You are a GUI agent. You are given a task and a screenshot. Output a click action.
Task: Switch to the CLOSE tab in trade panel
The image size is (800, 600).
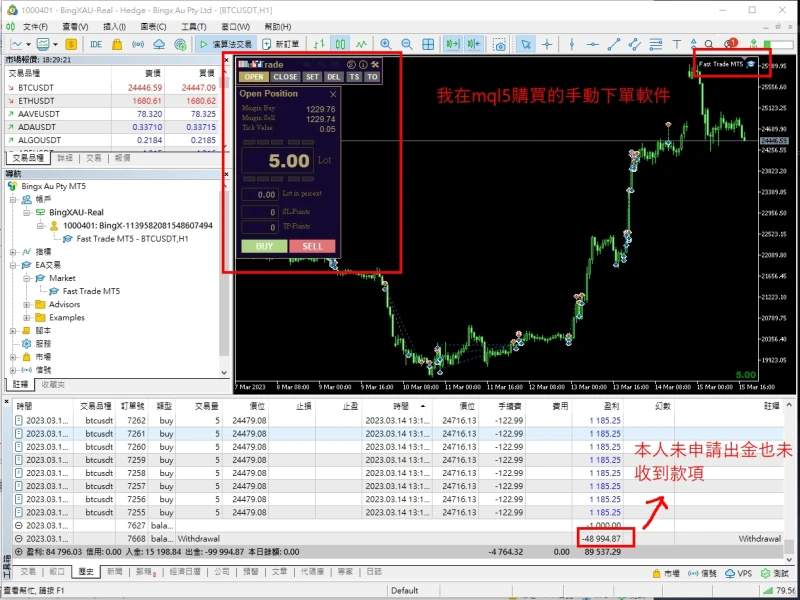286,77
